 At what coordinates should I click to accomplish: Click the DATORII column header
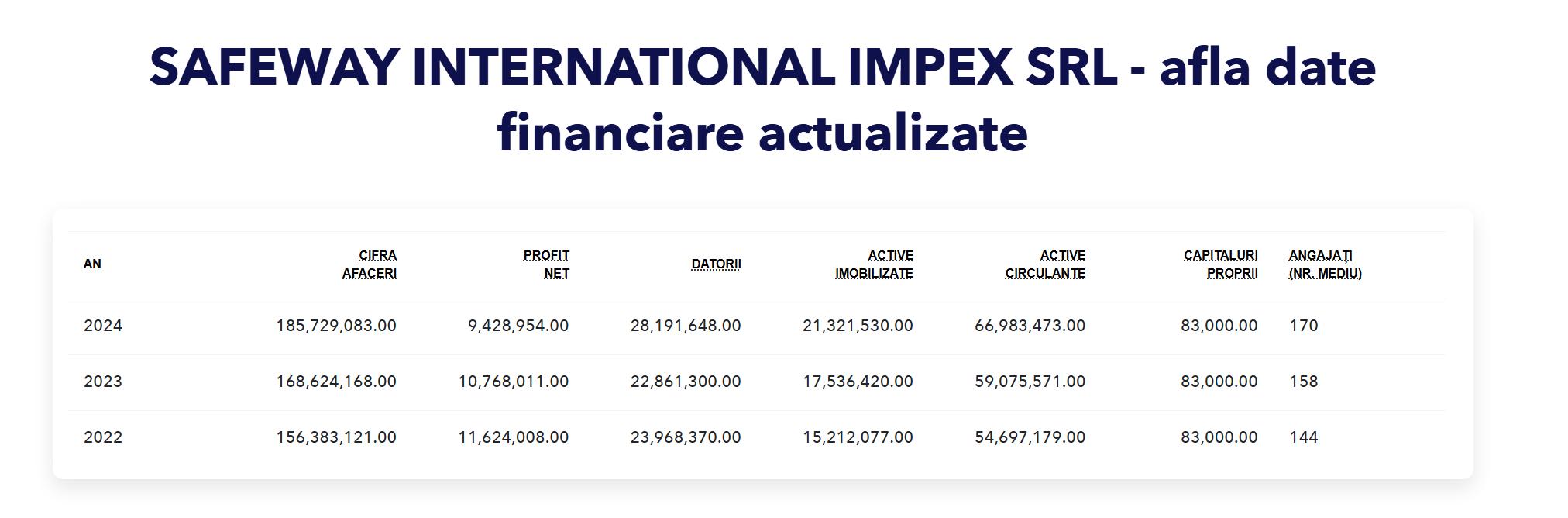(x=716, y=264)
